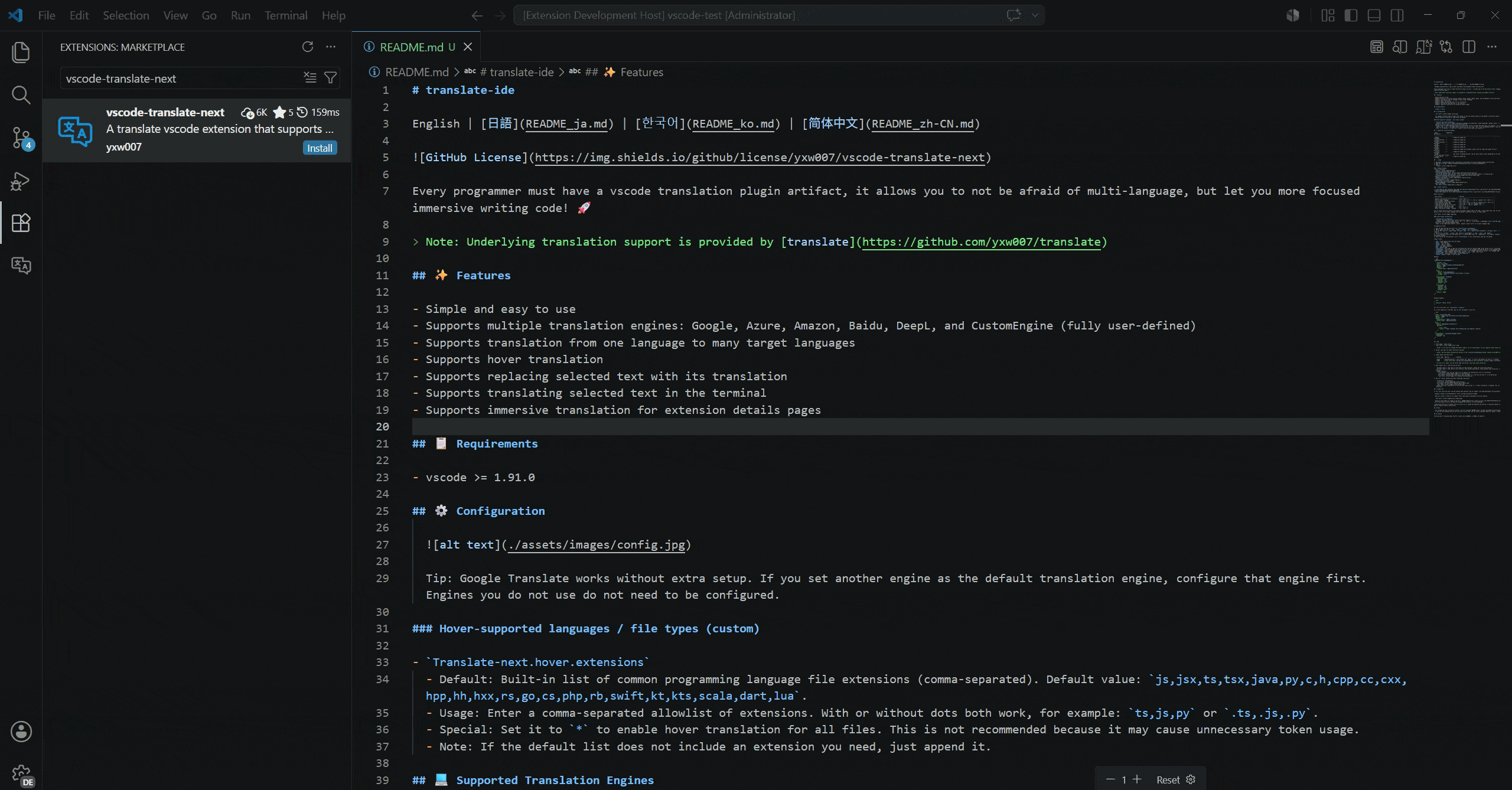
Task: Open the Selection menu
Action: pyautogui.click(x=126, y=15)
